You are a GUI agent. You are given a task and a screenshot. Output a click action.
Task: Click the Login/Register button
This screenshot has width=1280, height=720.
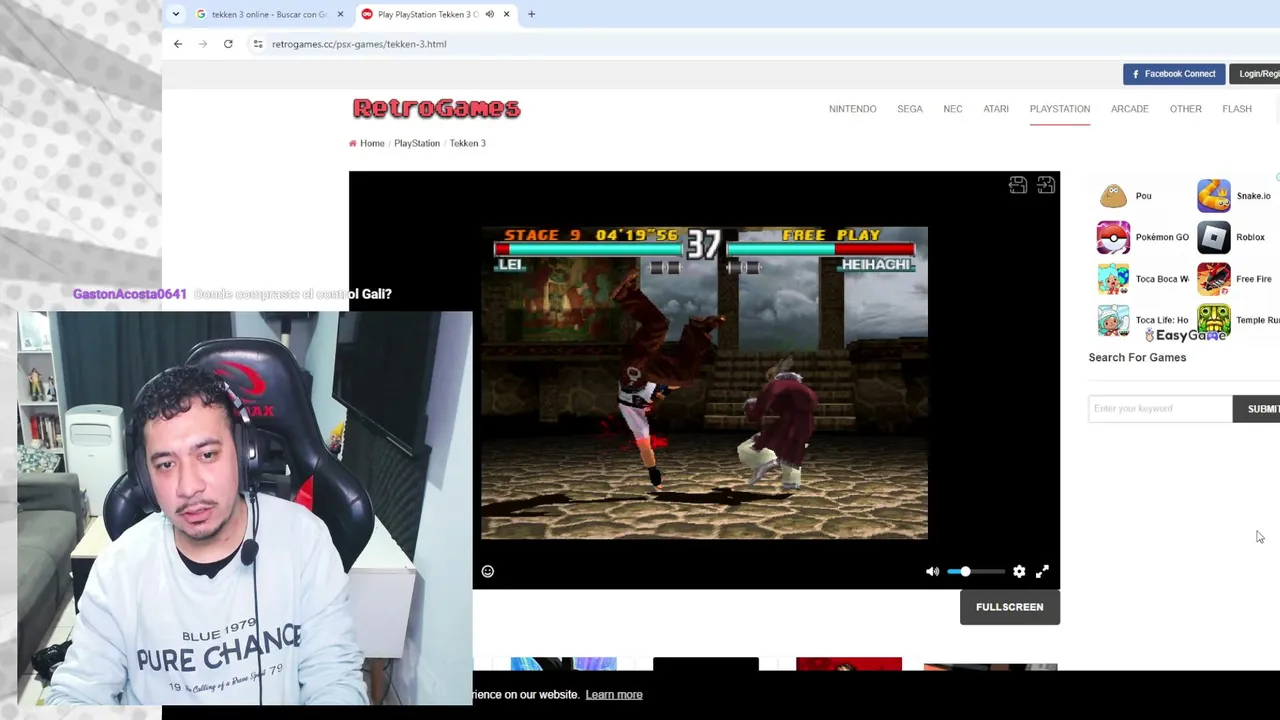coord(1255,74)
